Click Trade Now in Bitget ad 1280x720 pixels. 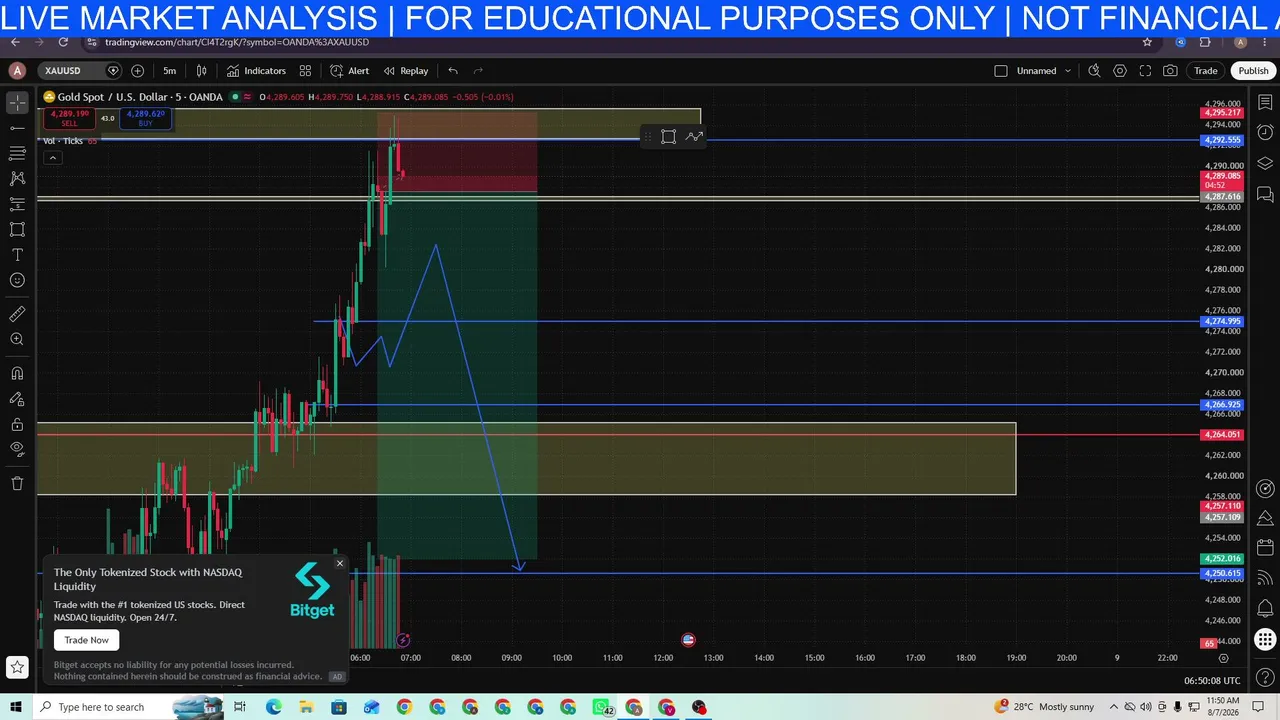click(x=87, y=640)
